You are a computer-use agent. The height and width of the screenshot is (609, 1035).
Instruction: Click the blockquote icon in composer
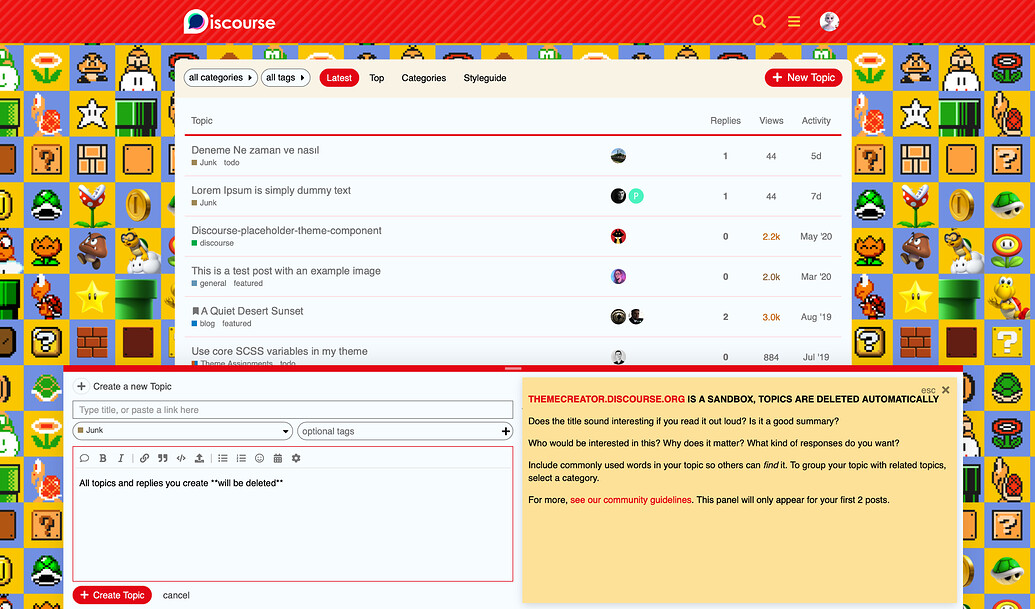162,458
